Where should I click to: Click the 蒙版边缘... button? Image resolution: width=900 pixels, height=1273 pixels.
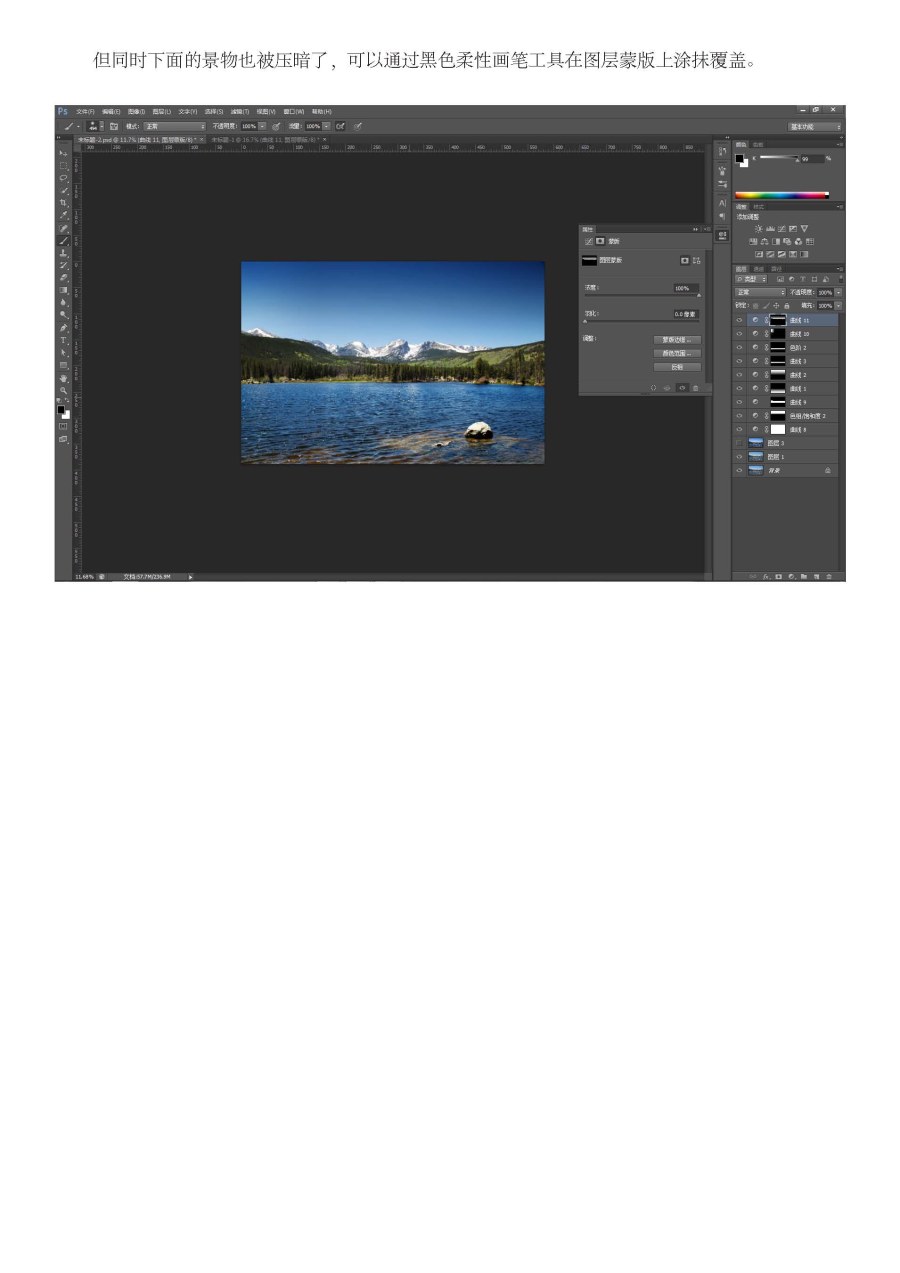[677, 340]
